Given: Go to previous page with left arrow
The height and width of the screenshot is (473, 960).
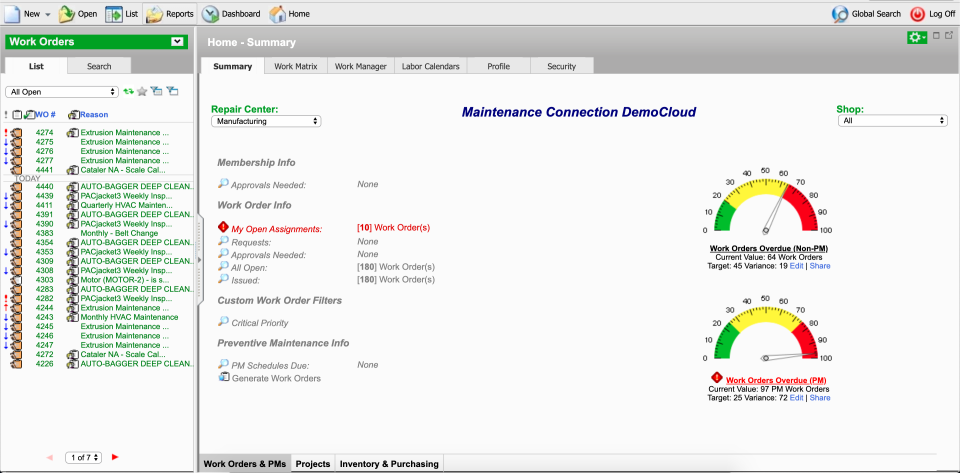Looking at the screenshot, I should click(50, 457).
